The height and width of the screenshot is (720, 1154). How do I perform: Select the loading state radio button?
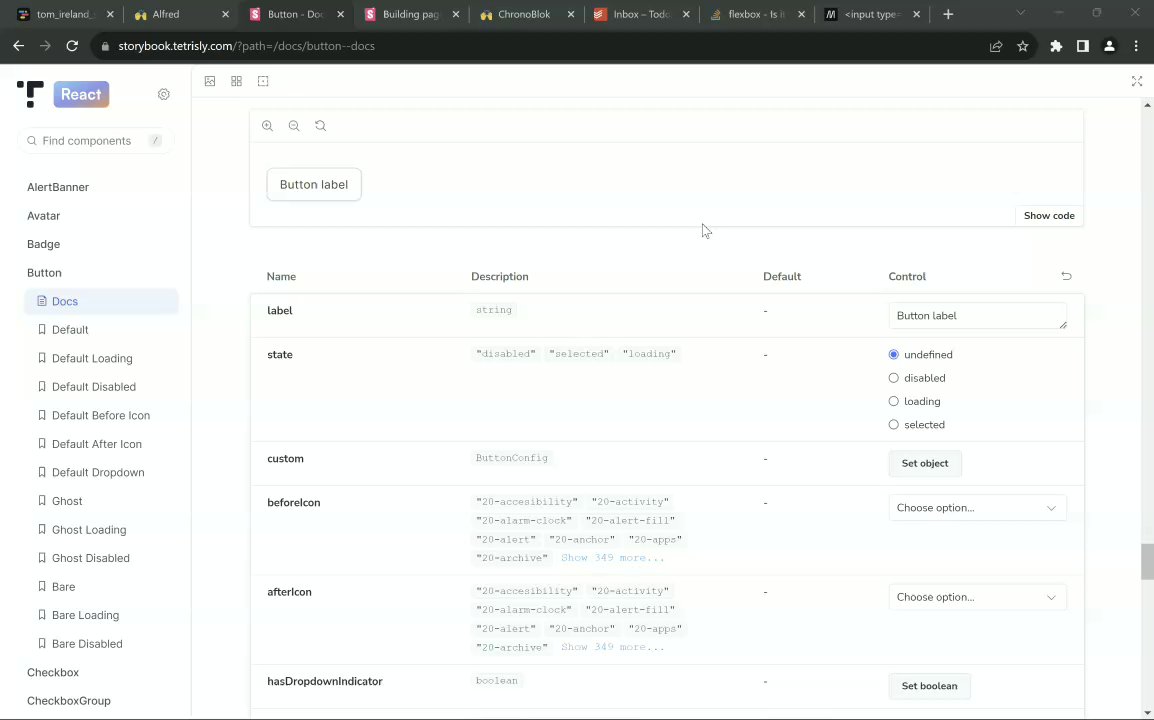894,401
